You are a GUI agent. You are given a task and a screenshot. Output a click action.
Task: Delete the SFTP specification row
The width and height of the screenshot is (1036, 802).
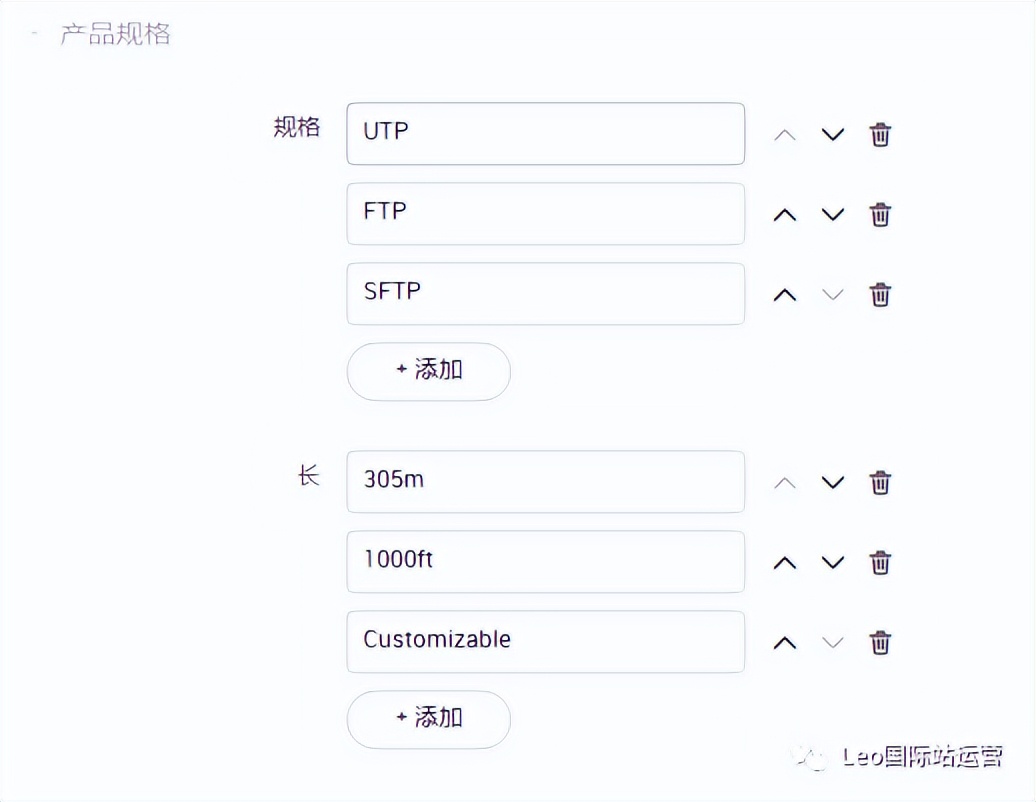click(x=880, y=294)
